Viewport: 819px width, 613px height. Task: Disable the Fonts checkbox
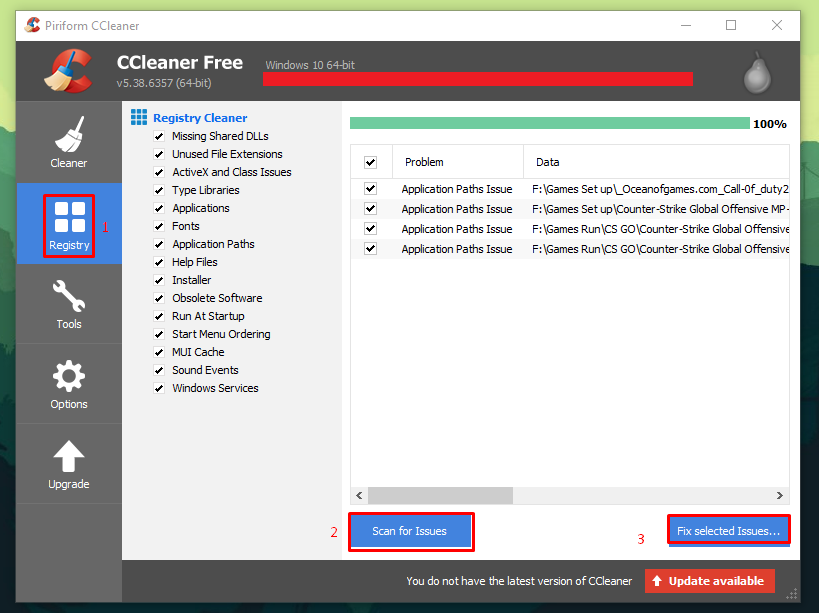pos(159,227)
